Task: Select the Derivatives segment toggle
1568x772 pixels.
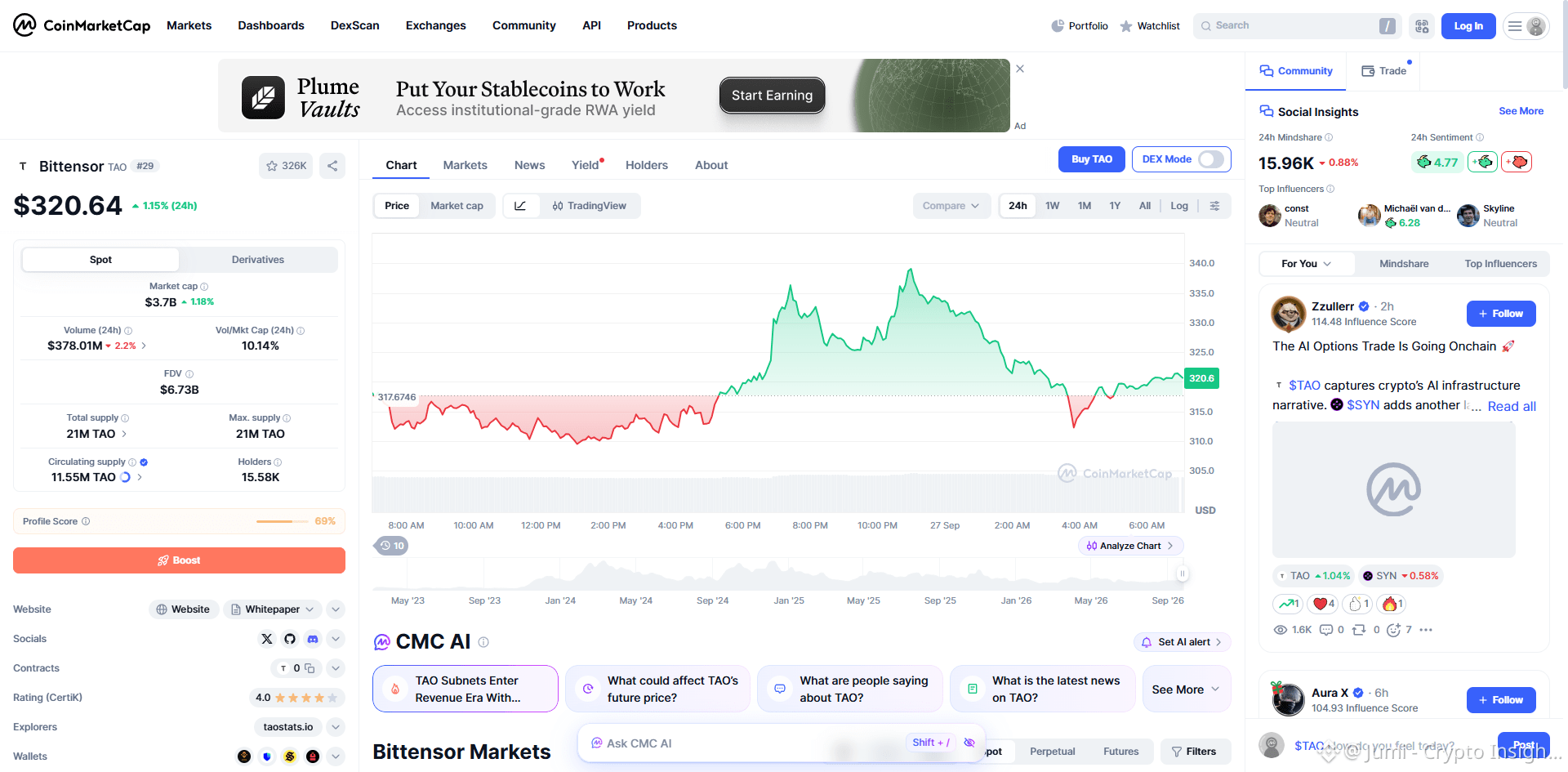Action: (258, 260)
